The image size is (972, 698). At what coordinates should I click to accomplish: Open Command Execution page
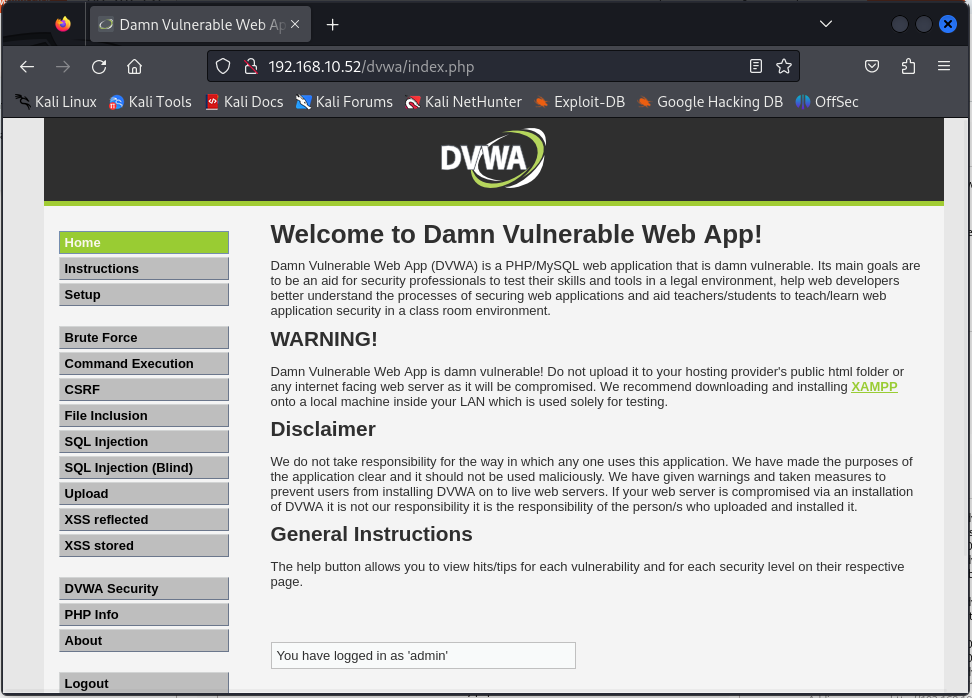coord(144,363)
